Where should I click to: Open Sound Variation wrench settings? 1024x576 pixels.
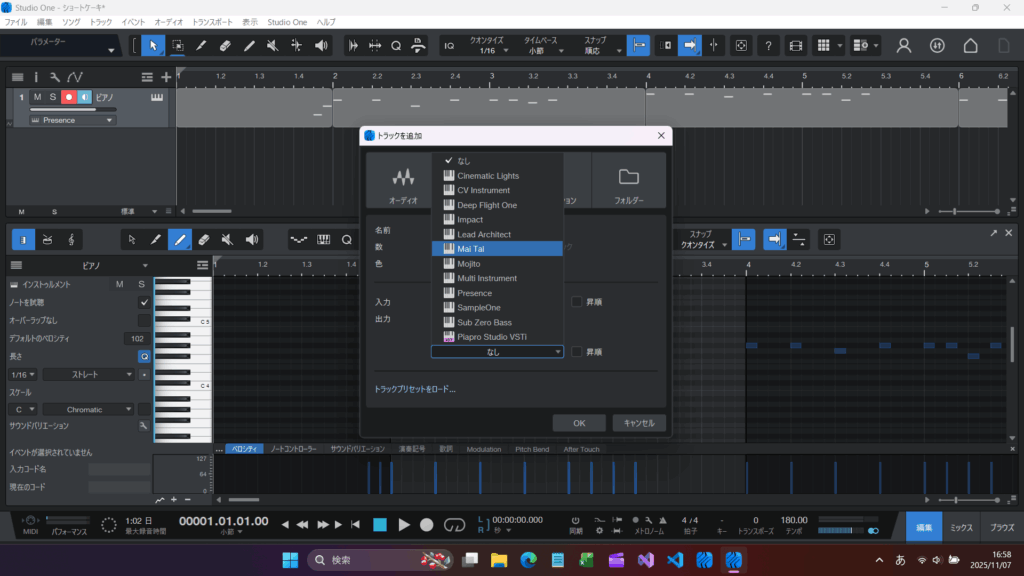tap(144, 426)
